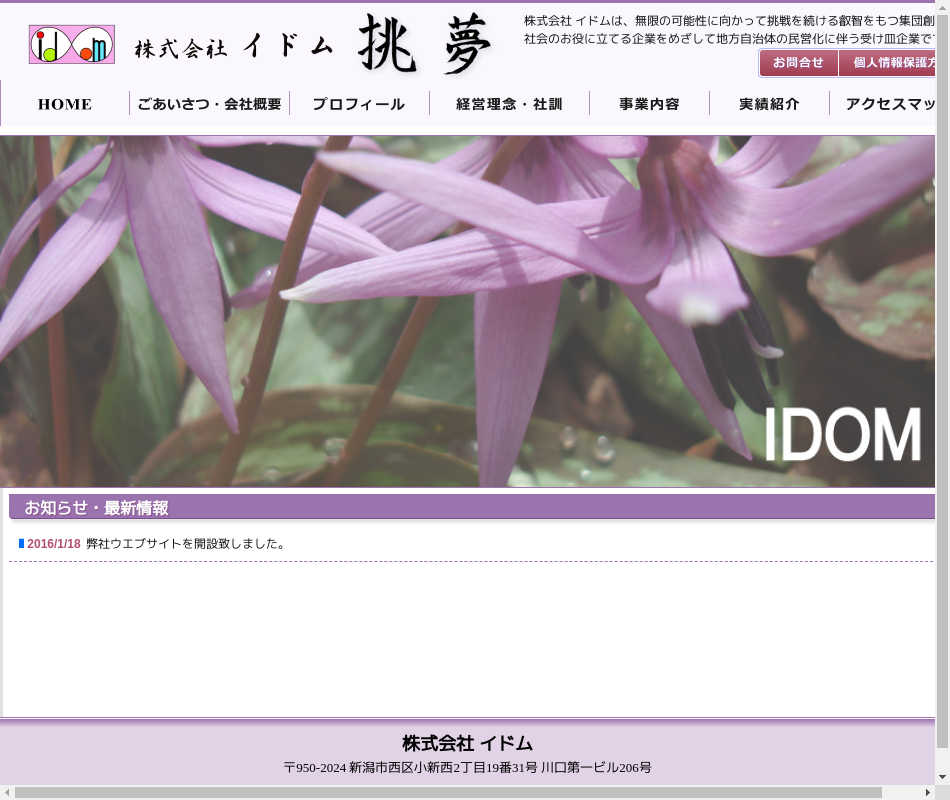Click the vertical scrollbar down arrow
The height and width of the screenshot is (800, 950).
[942, 776]
